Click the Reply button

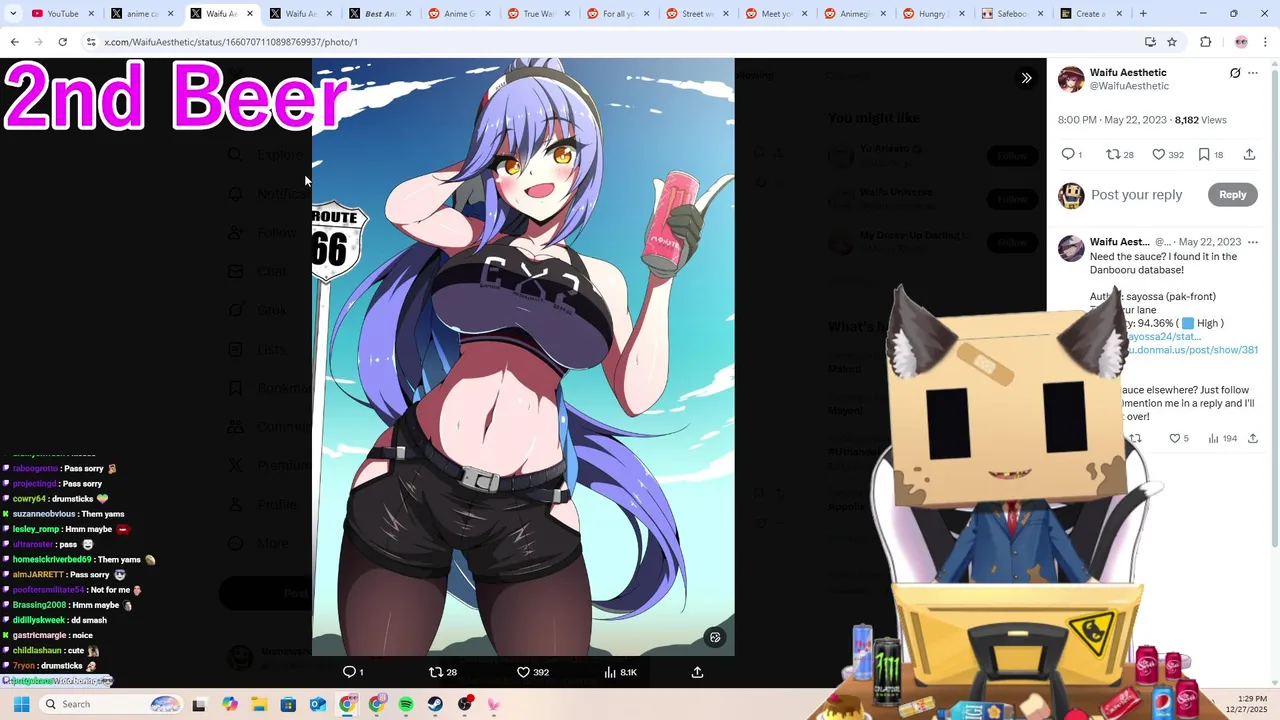click(x=1232, y=195)
